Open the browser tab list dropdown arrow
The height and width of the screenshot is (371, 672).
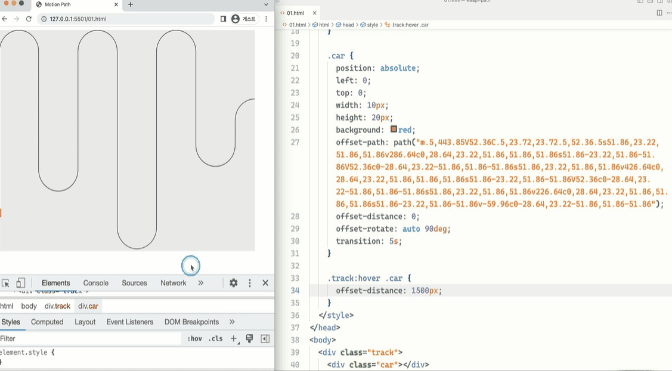tap(266, 4)
